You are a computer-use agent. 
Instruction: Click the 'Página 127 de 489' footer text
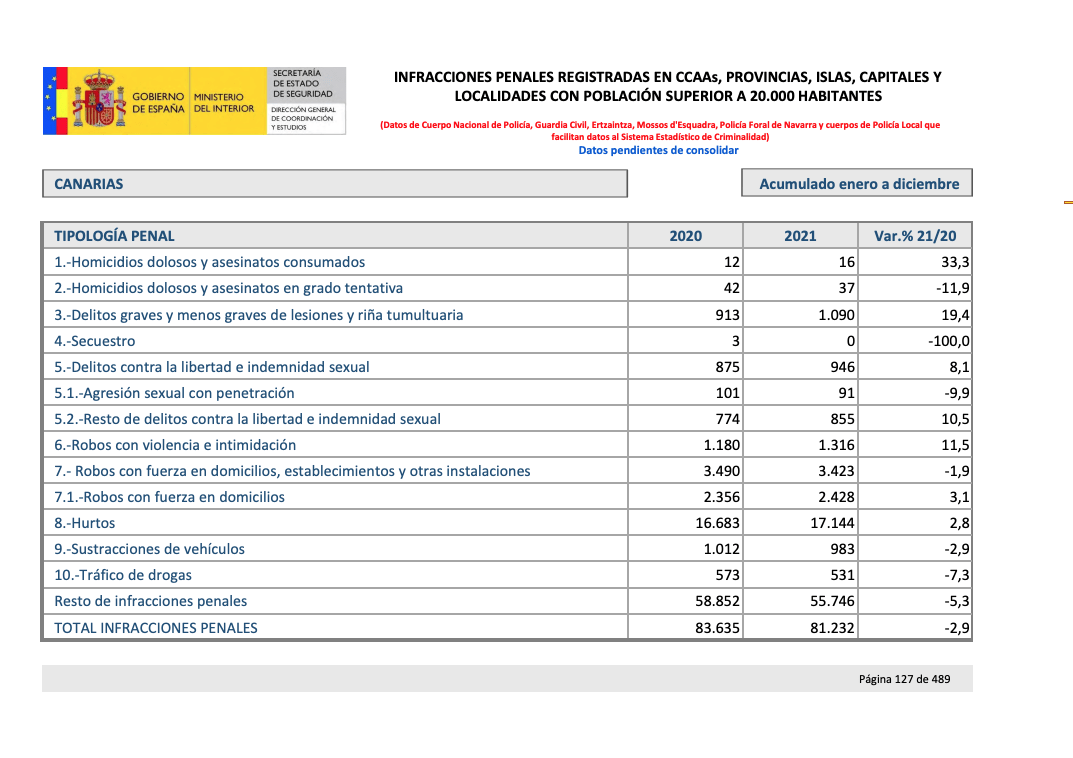905,679
